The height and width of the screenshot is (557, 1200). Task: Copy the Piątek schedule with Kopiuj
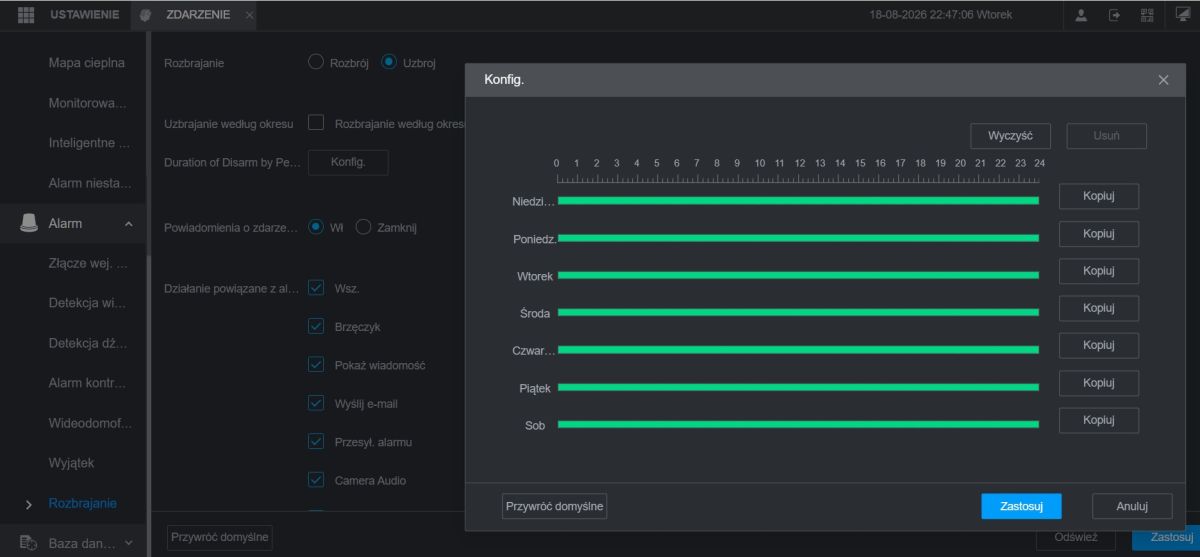pos(1098,383)
